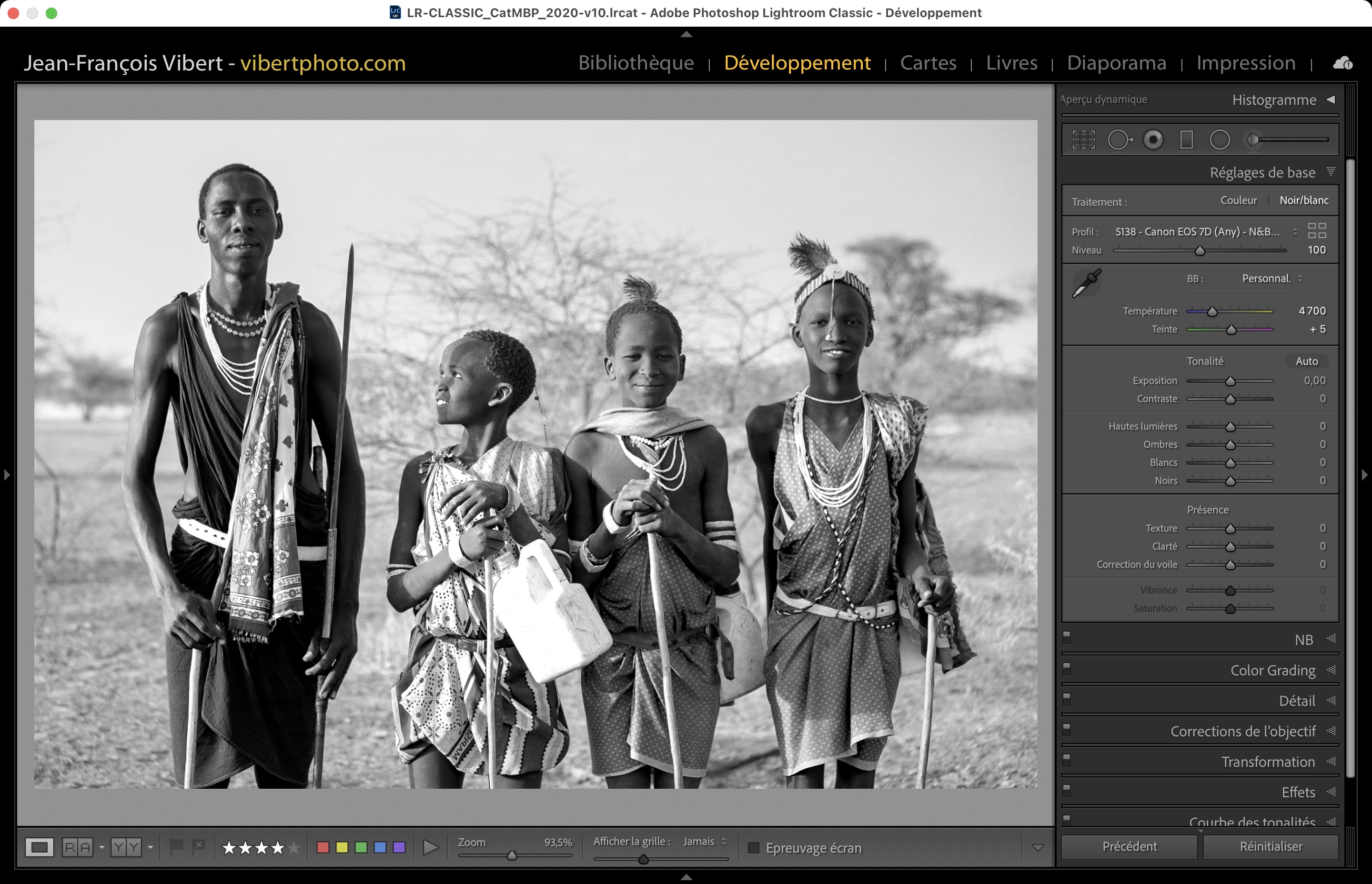The width and height of the screenshot is (1372, 884).
Task: Choose the Red eye correction tool
Action: (x=1153, y=140)
